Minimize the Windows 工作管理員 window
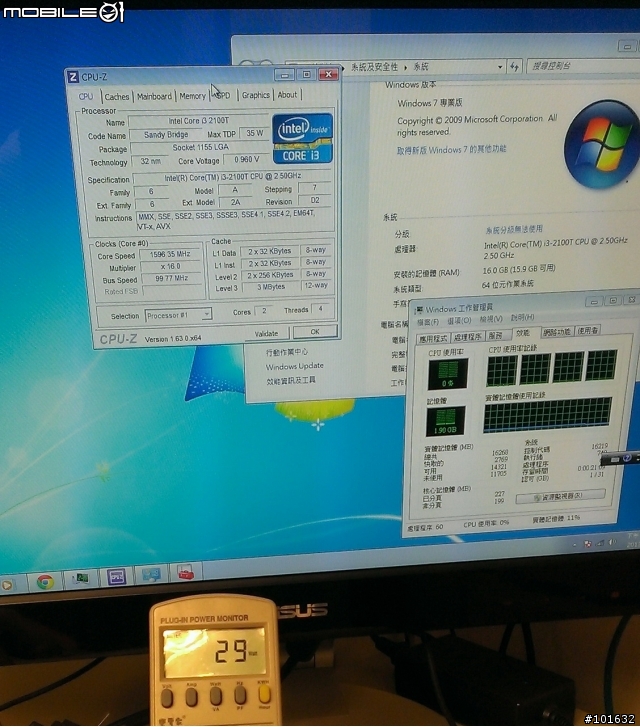This screenshot has width=640, height=727. [594, 302]
